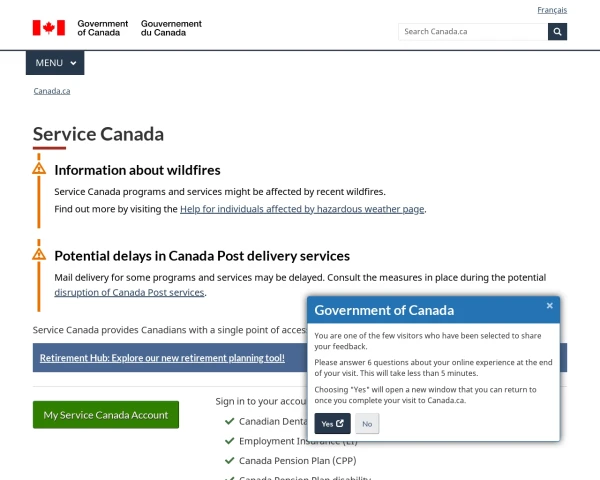Click the checkmark beside Canada Pension Plan (CPP)
Image resolution: width=600 pixels, height=480 pixels.
(230, 460)
